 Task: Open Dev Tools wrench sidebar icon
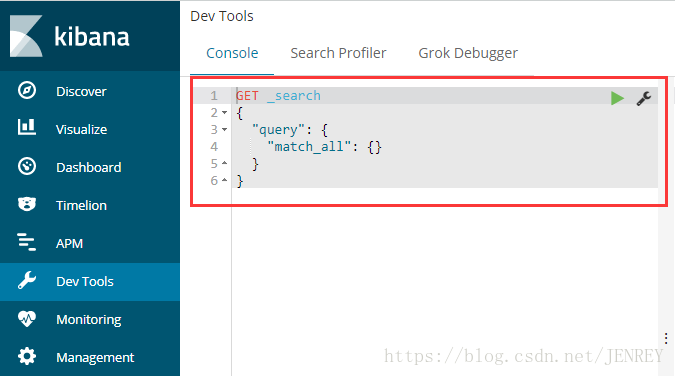click(27, 280)
